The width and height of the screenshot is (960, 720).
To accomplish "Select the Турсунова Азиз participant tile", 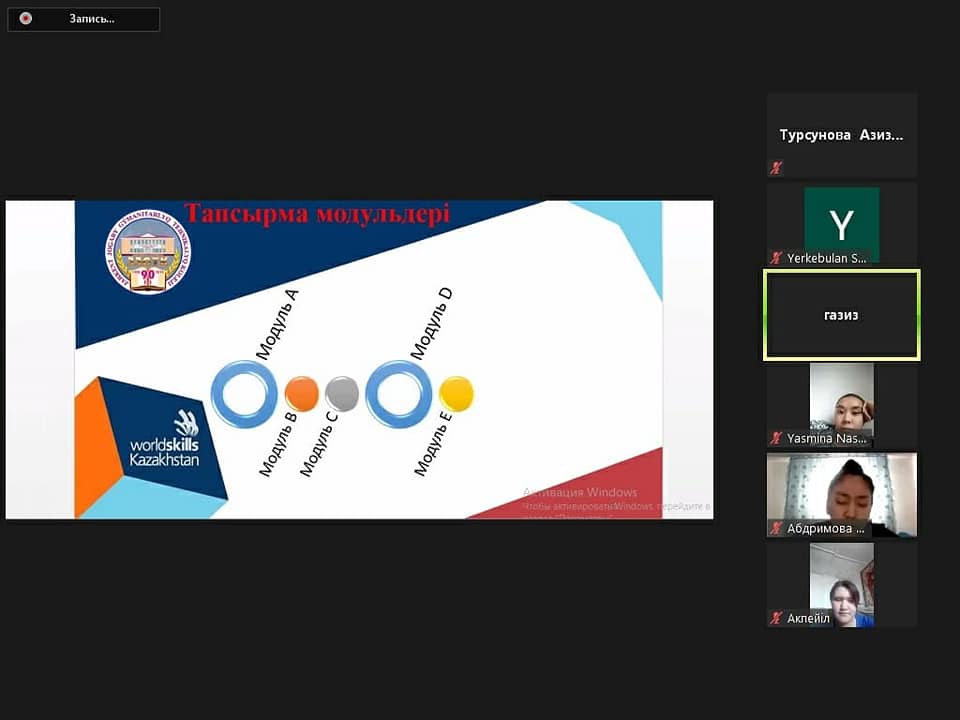I will (x=841, y=135).
